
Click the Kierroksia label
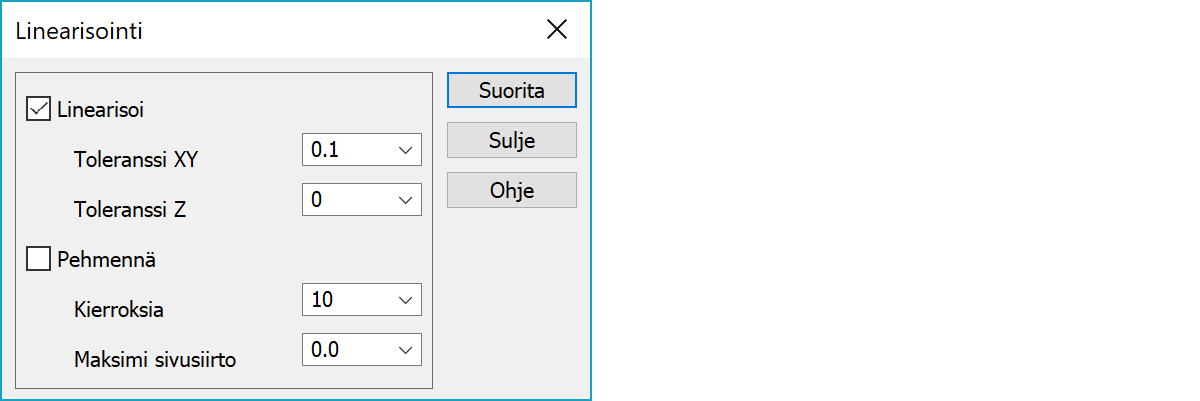[x=119, y=310]
